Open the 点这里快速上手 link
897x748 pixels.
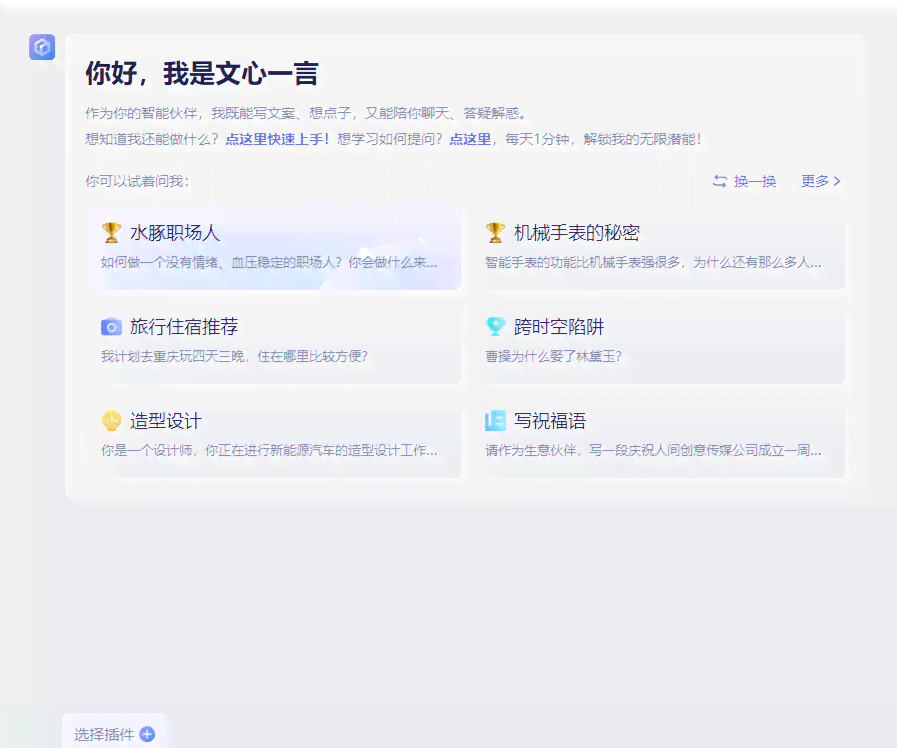277,139
